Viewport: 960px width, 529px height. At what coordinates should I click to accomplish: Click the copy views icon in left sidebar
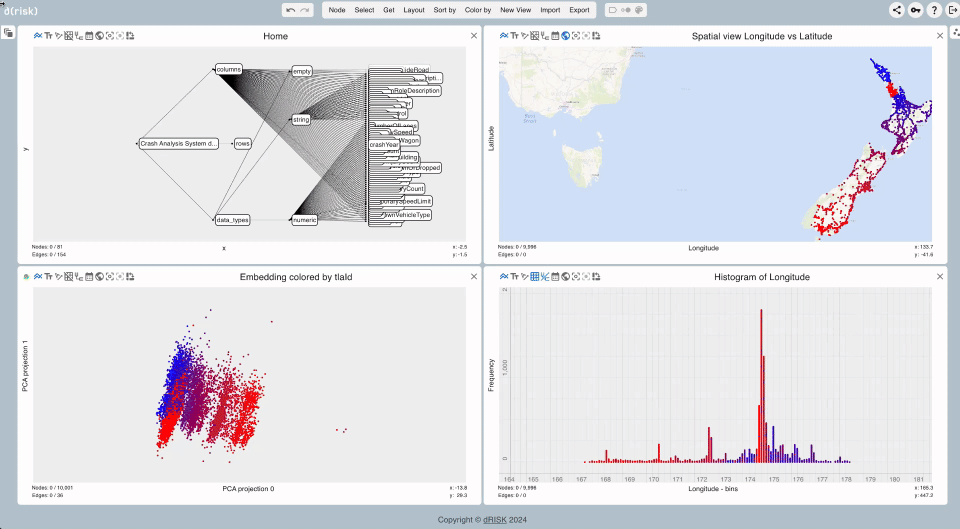tap(8, 33)
